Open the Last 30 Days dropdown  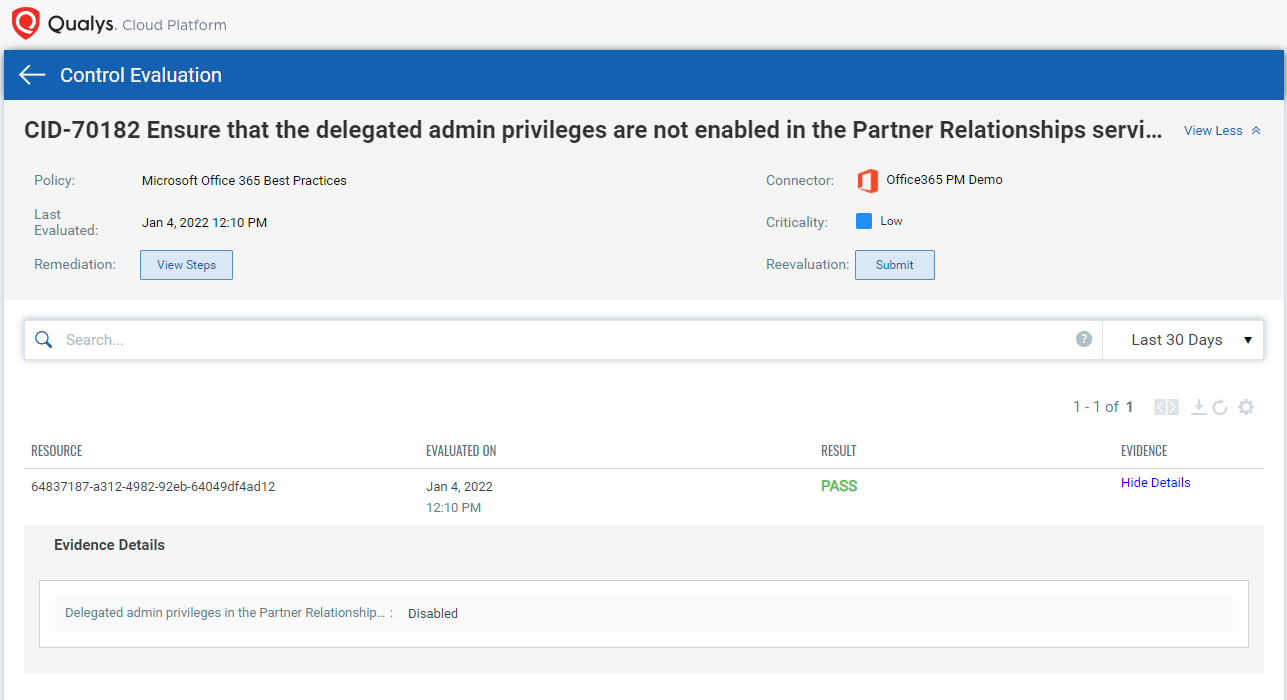pyautogui.click(x=1183, y=340)
